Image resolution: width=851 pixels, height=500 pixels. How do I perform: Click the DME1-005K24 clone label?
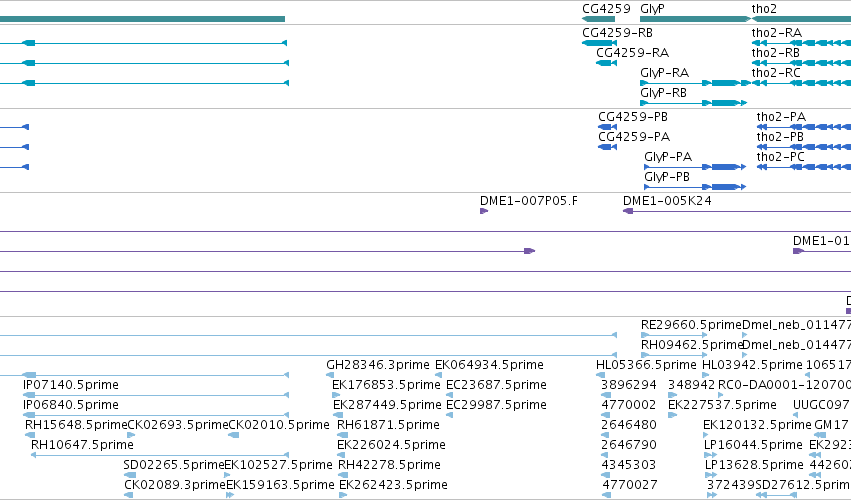tap(667, 201)
